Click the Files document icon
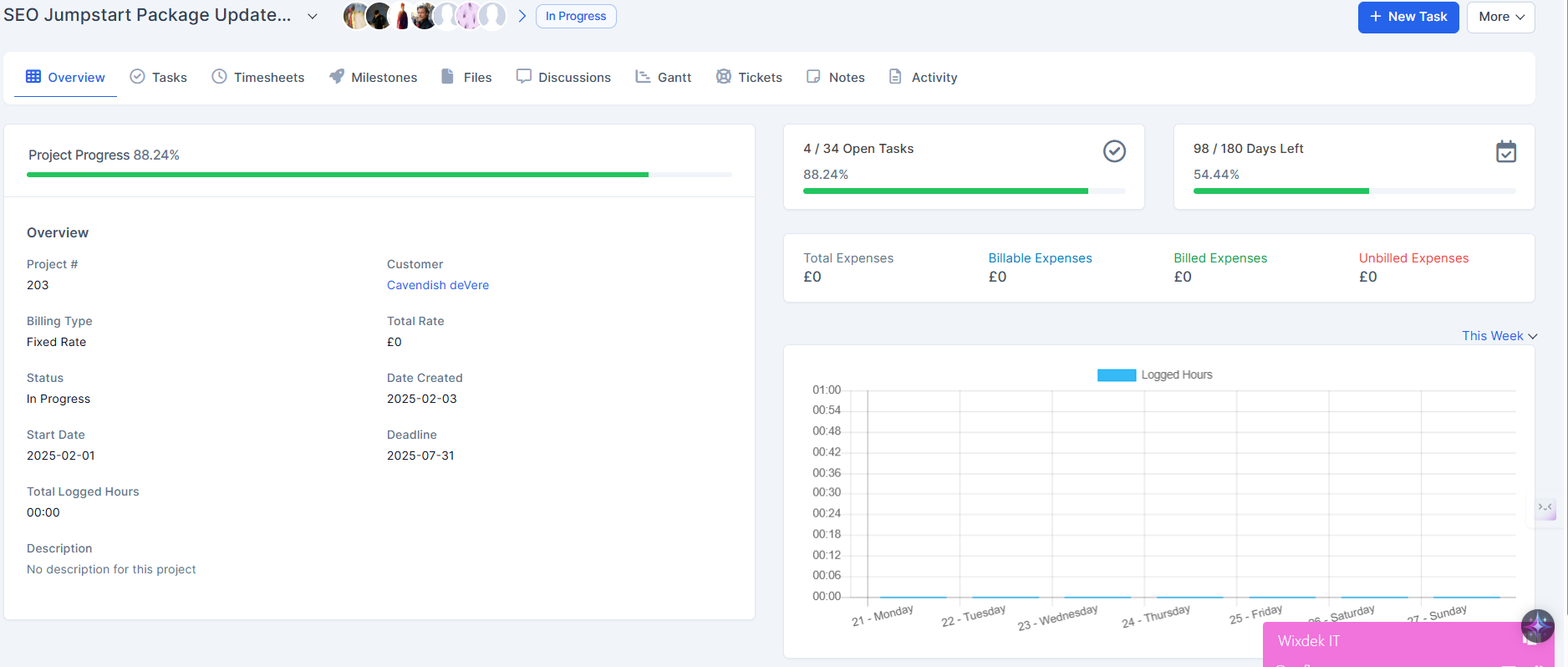1568x667 pixels. 448,76
